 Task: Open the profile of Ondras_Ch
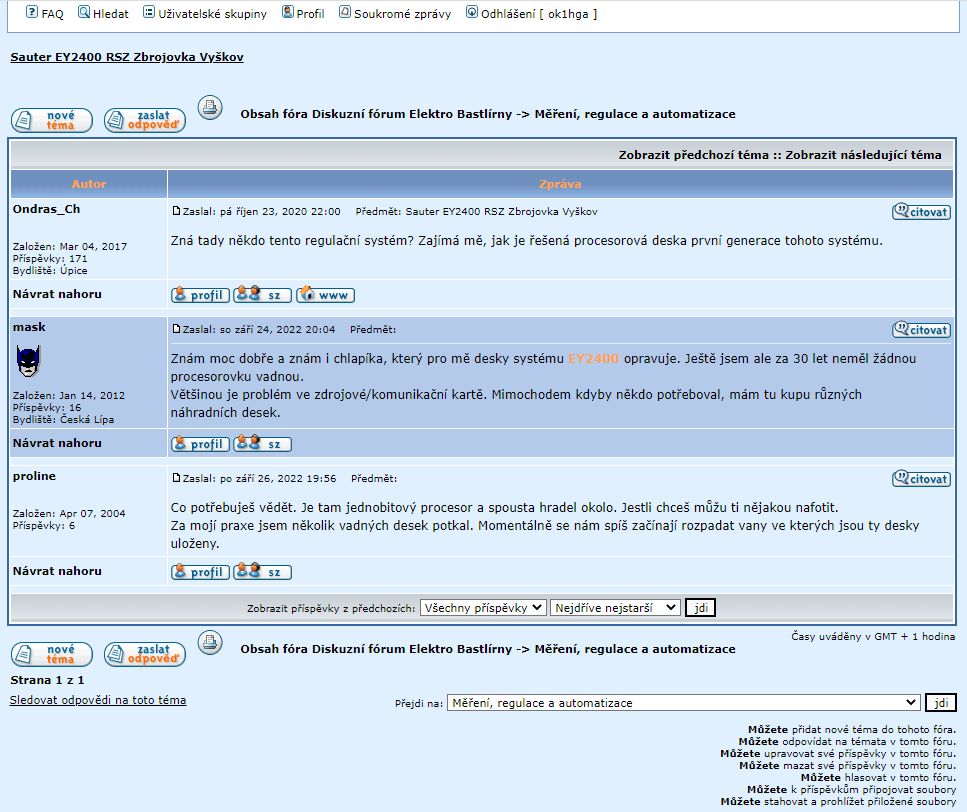(200, 295)
